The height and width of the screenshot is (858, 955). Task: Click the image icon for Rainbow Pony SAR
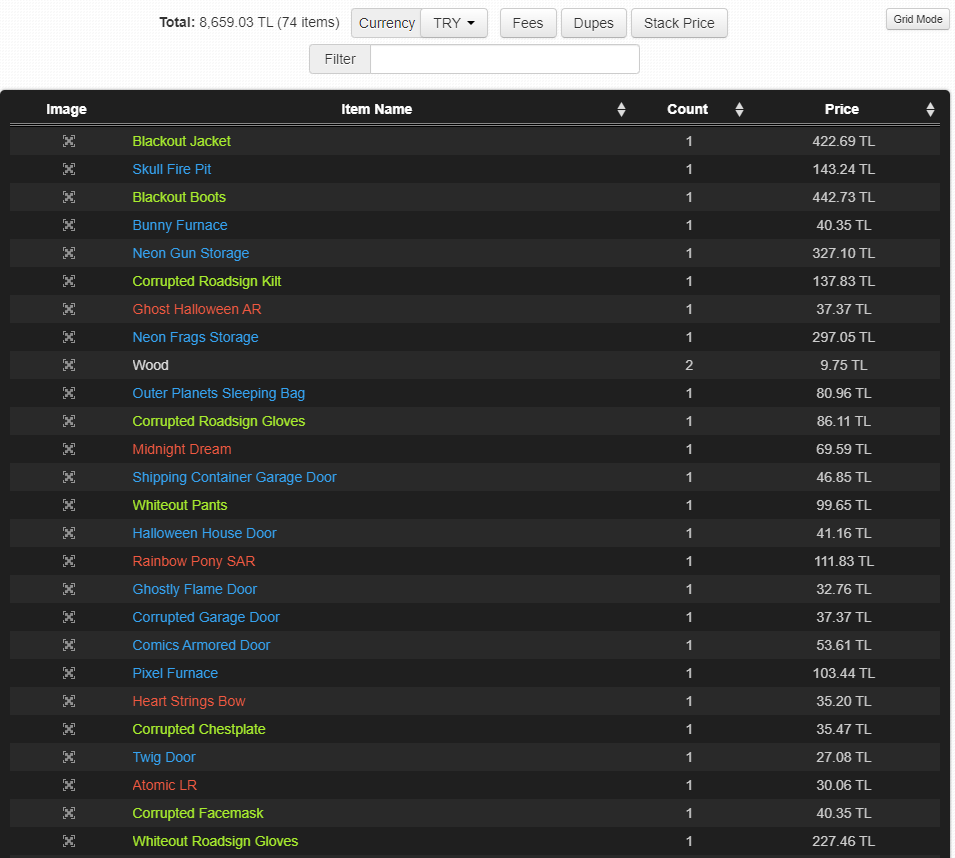69,561
